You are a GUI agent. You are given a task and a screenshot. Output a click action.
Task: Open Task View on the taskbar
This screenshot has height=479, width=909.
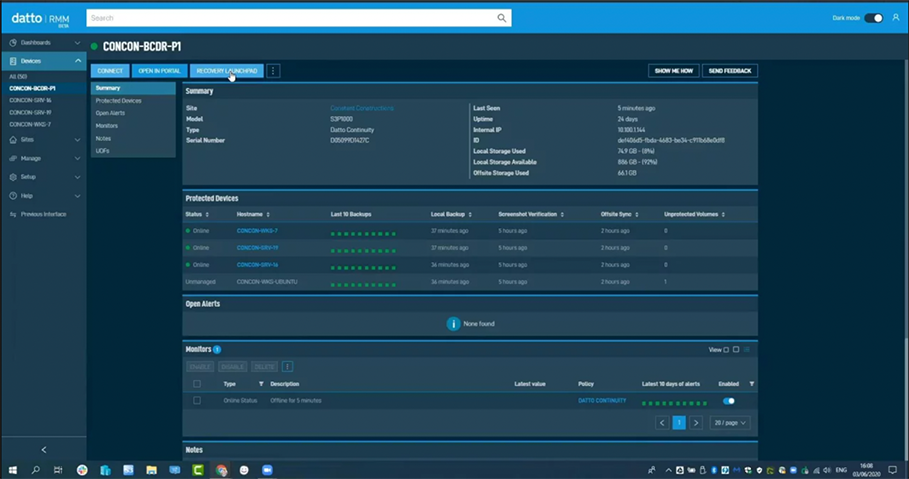(x=58, y=470)
